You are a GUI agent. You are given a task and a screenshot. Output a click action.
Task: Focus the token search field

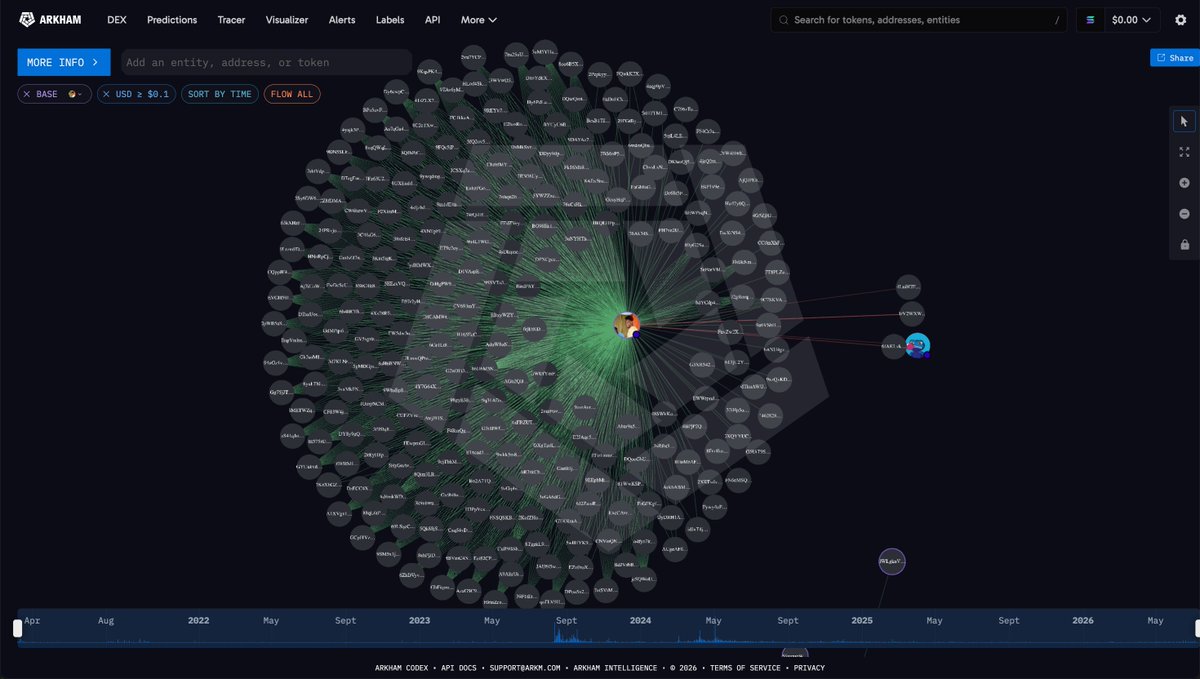[920, 19]
